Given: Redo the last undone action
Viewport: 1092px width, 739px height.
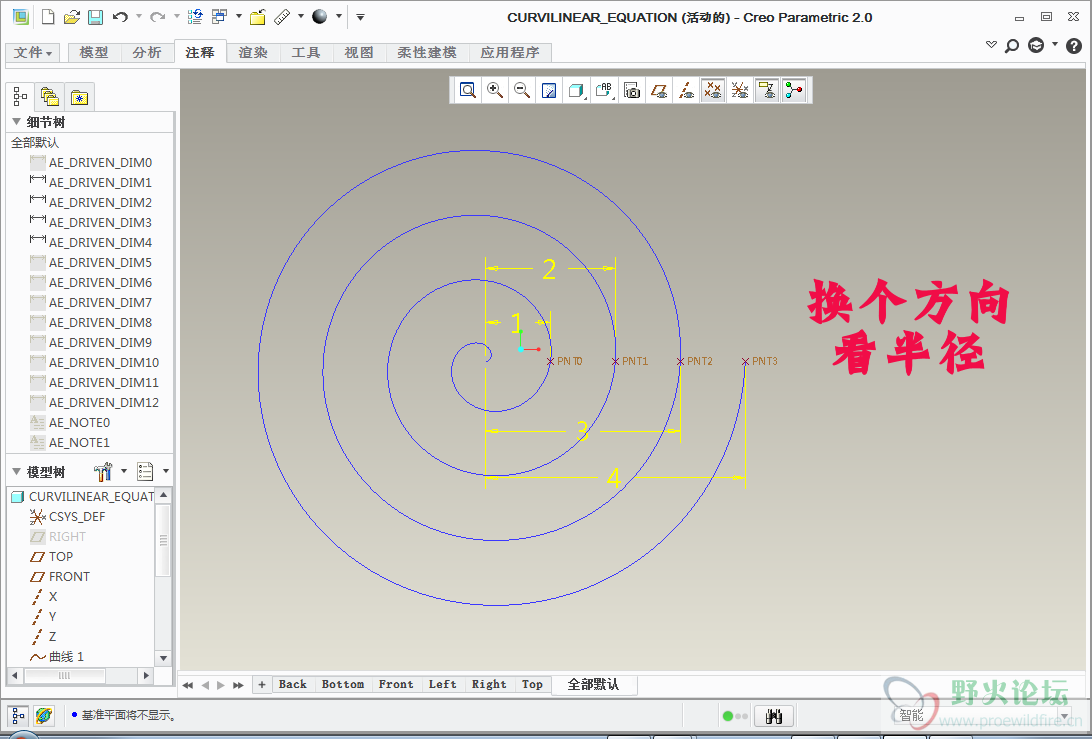Looking at the screenshot, I should (158, 17).
